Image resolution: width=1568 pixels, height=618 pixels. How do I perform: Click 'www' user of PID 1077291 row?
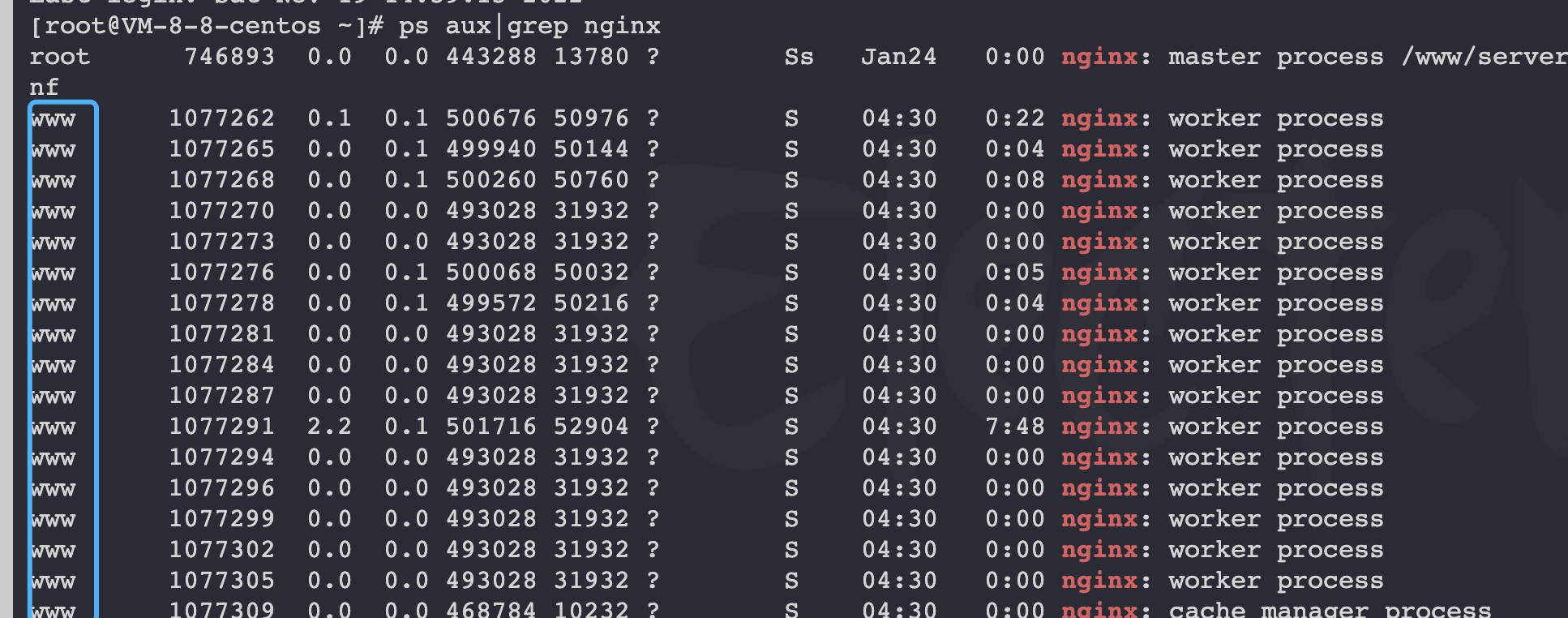click(x=54, y=427)
